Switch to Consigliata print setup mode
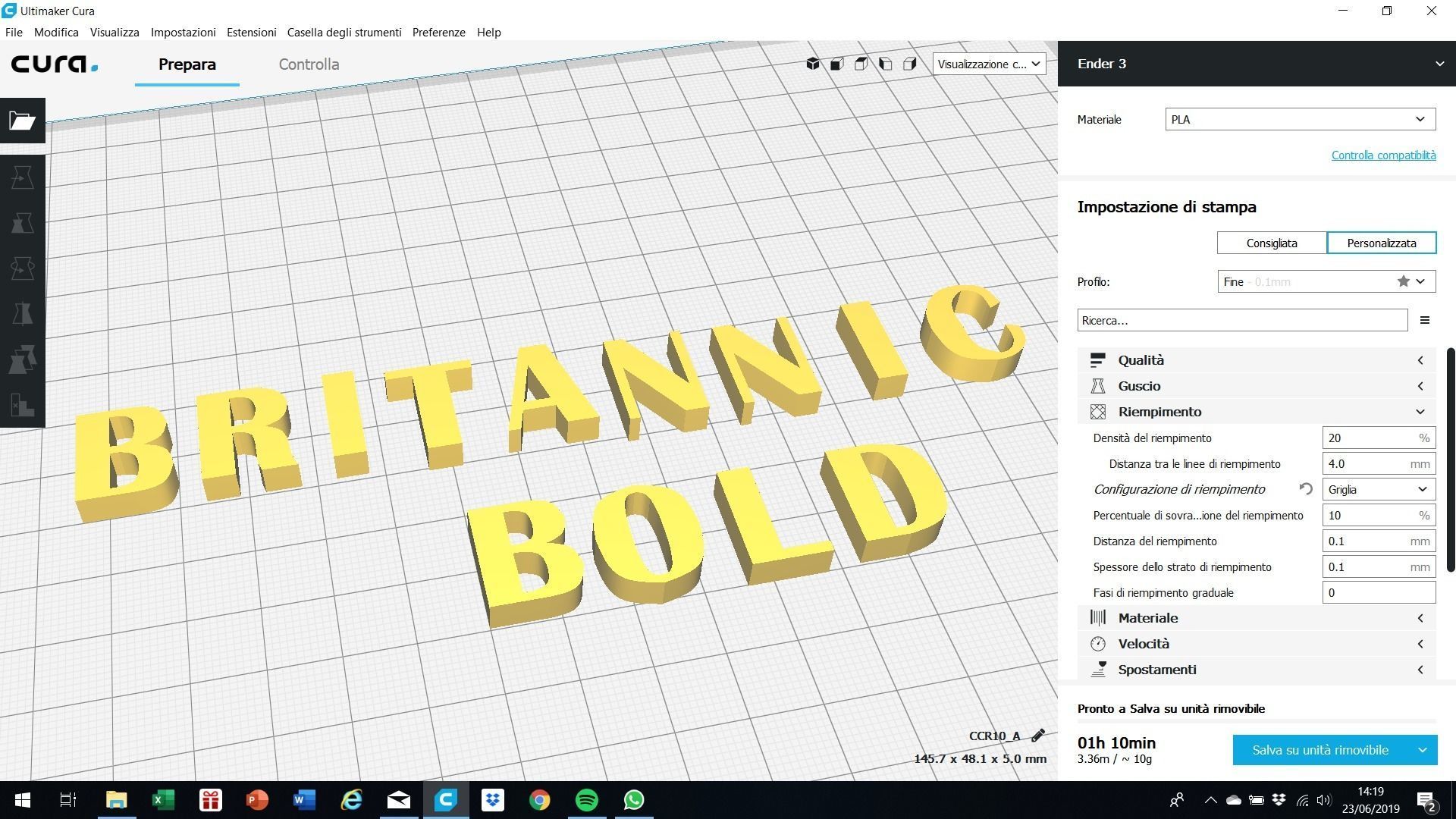 1272,243
